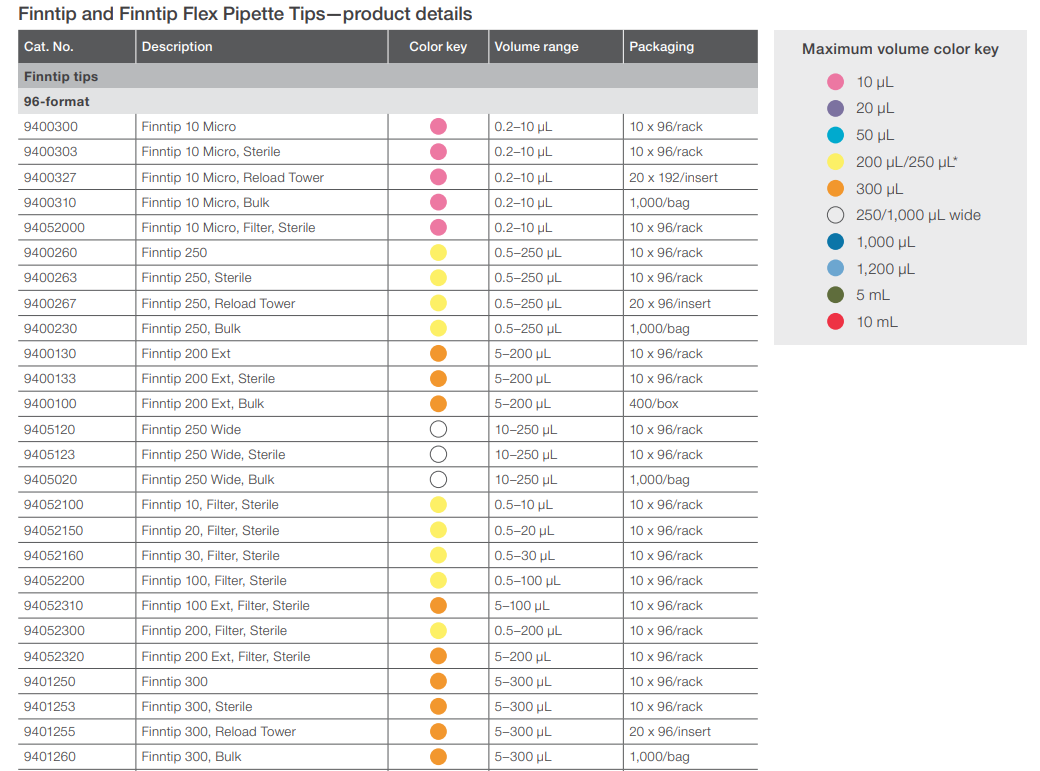Select catalog number 94052150
The width and height of the screenshot is (1040, 771).
pos(53,531)
